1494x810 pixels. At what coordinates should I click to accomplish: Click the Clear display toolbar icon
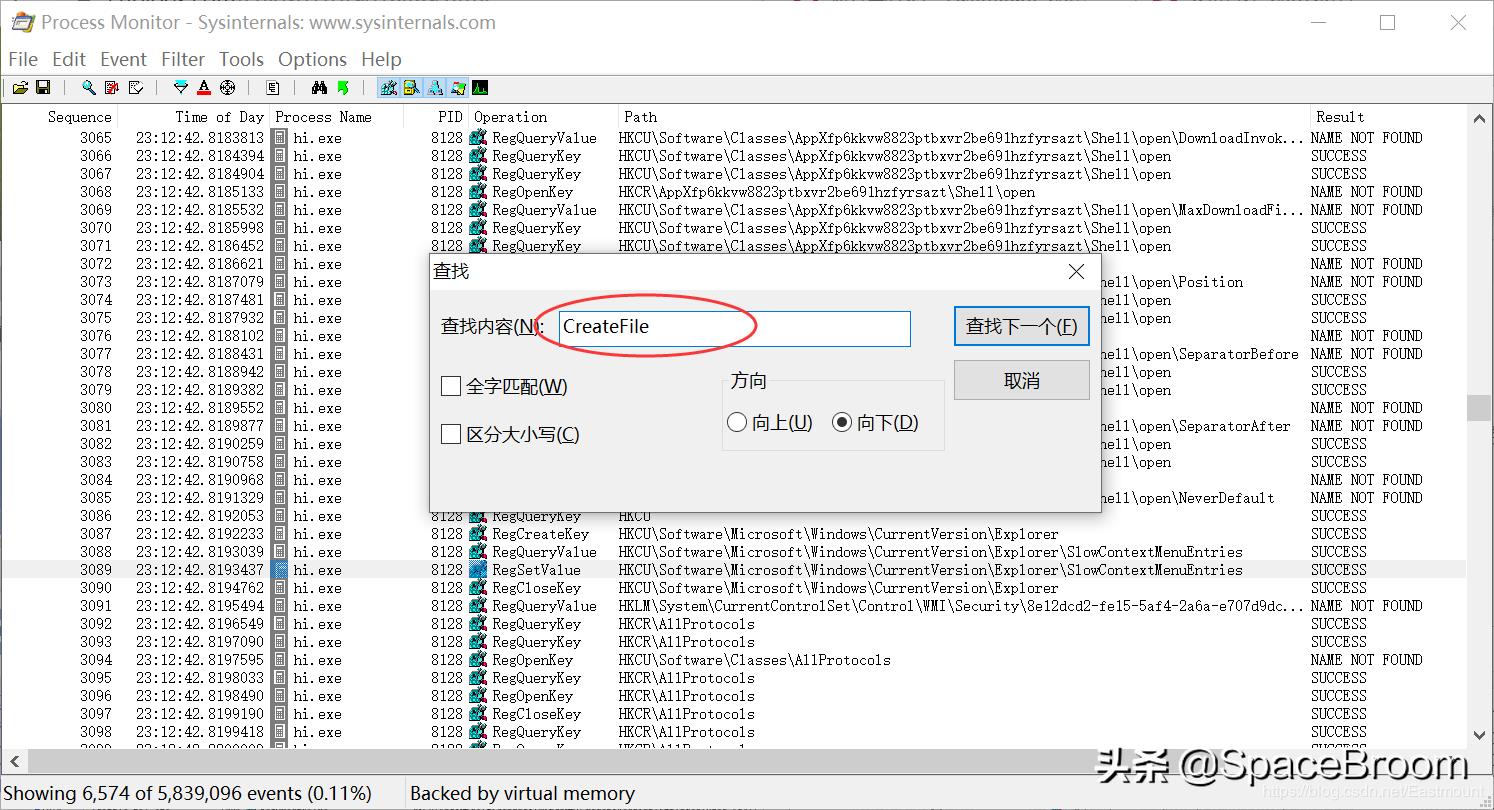tap(136, 88)
